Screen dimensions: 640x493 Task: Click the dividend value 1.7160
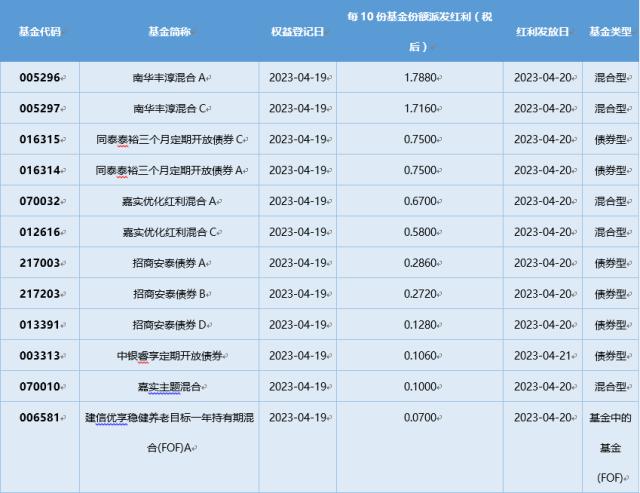[420, 108]
